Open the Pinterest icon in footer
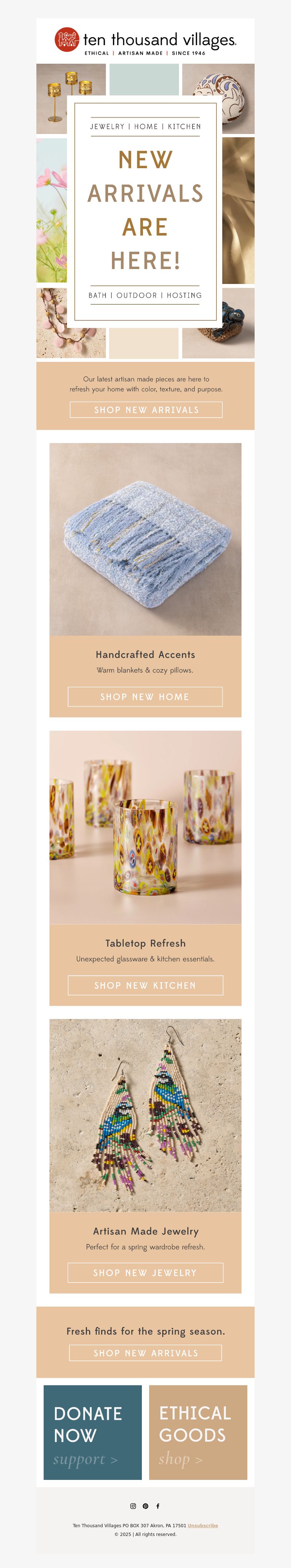291x1568 pixels. tap(145, 1506)
